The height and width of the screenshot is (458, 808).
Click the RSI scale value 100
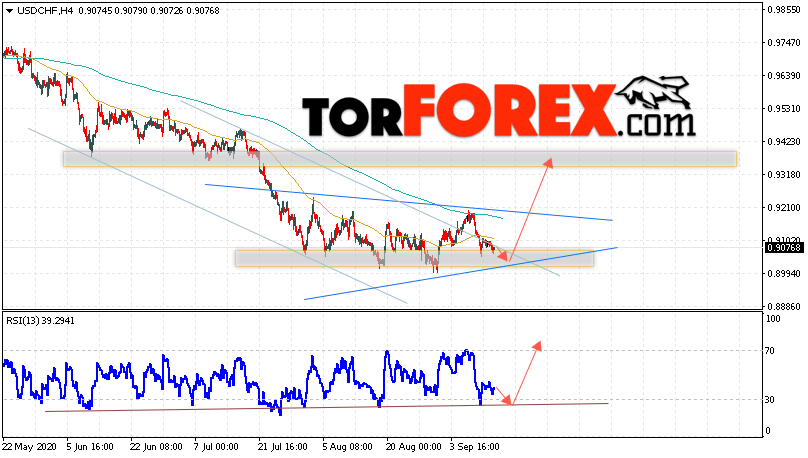[773, 319]
